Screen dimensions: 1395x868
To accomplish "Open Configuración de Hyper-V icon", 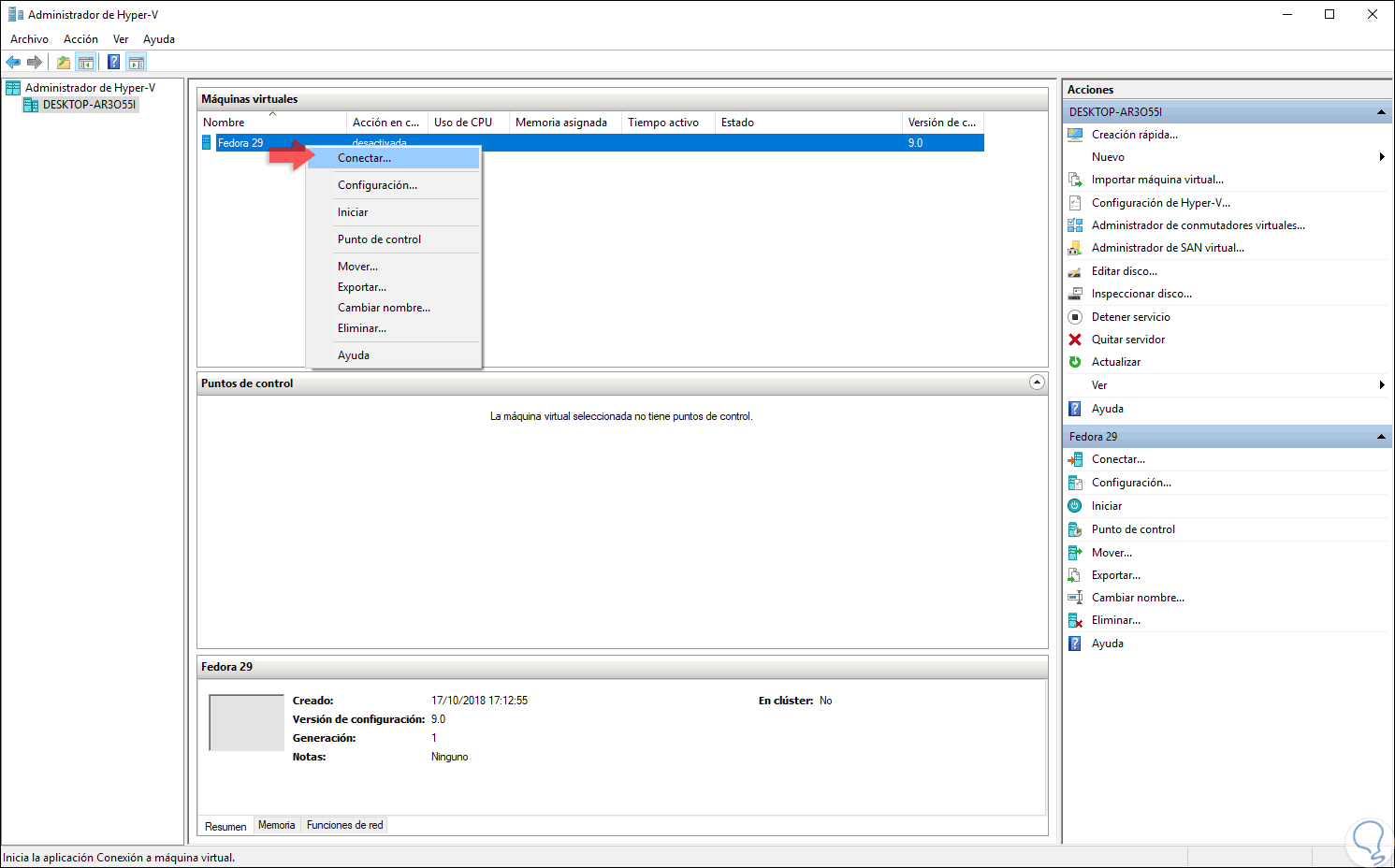I will [x=1075, y=203].
